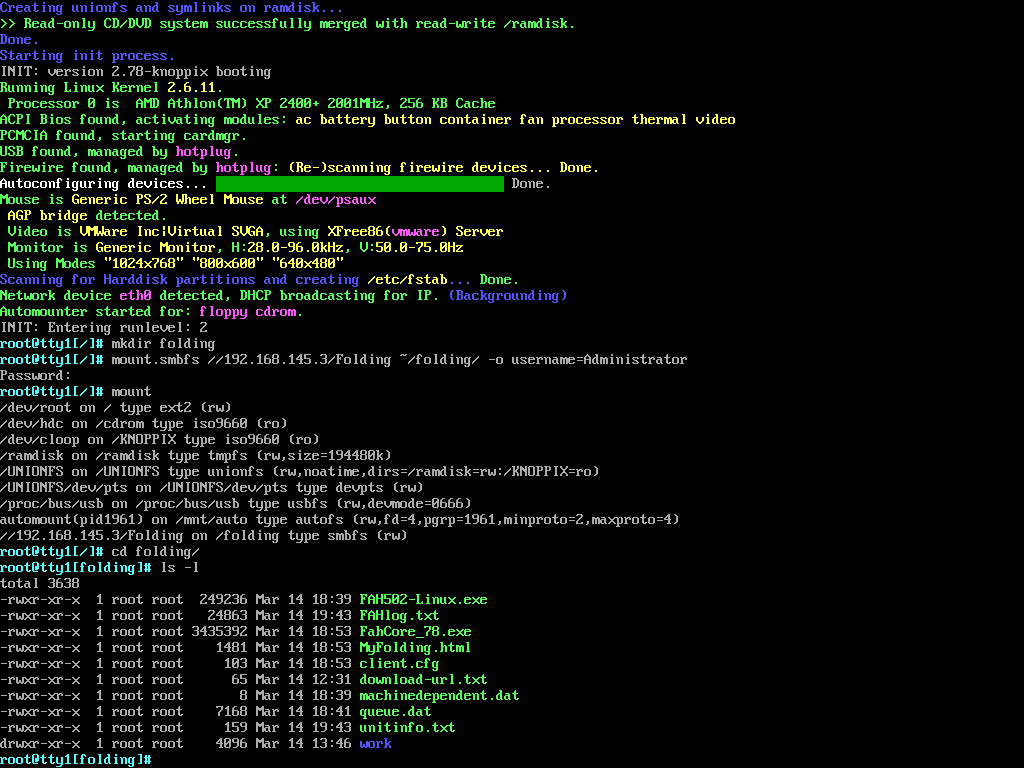Click the '/dev/root on / type ext2' line
The height and width of the screenshot is (768, 1024).
tap(116, 408)
